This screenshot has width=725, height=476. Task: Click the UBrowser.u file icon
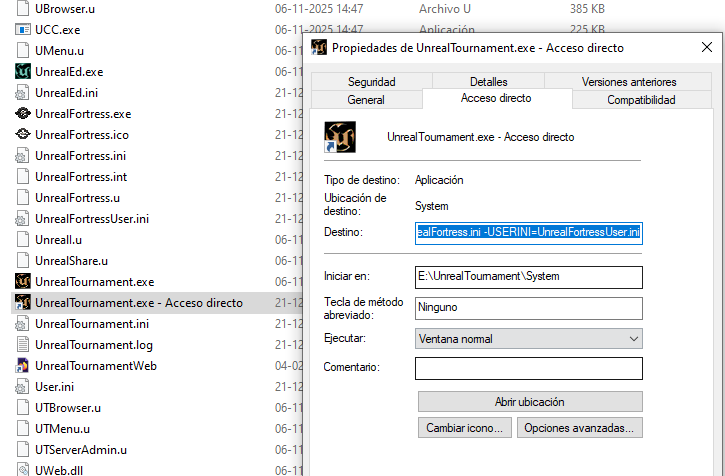[x=23, y=8]
